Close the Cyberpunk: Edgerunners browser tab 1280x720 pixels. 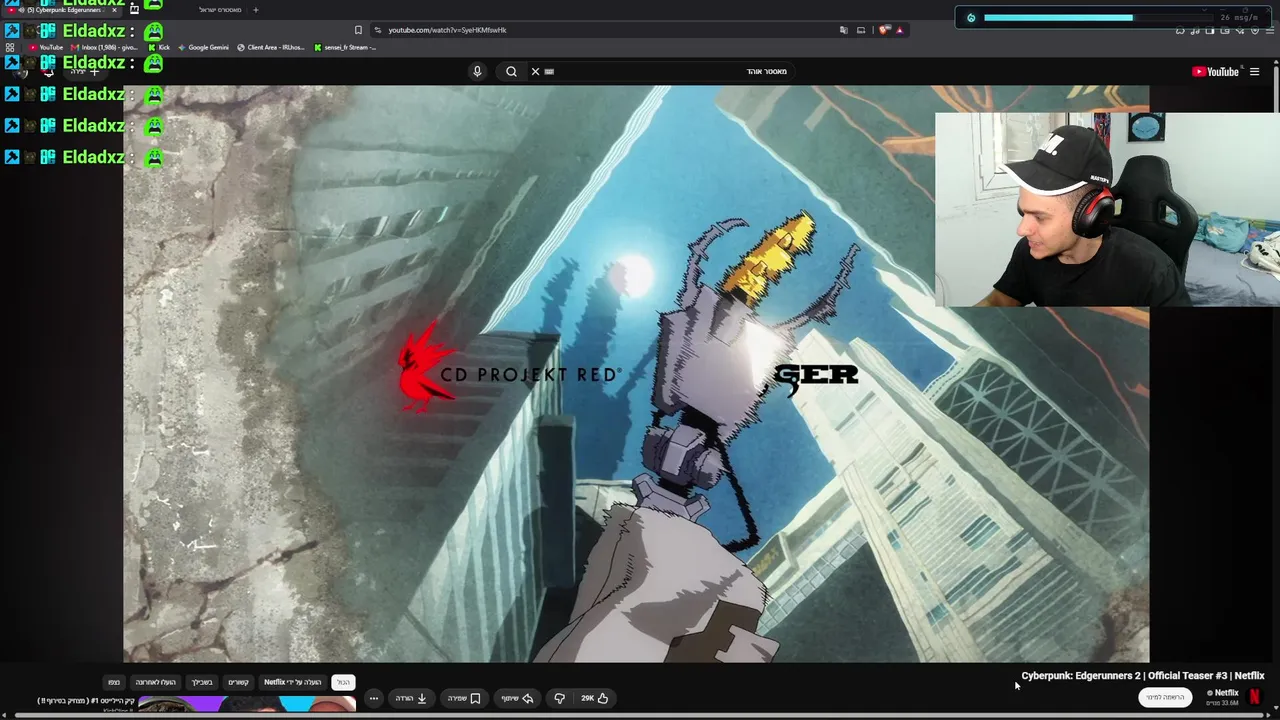click(x=114, y=10)
